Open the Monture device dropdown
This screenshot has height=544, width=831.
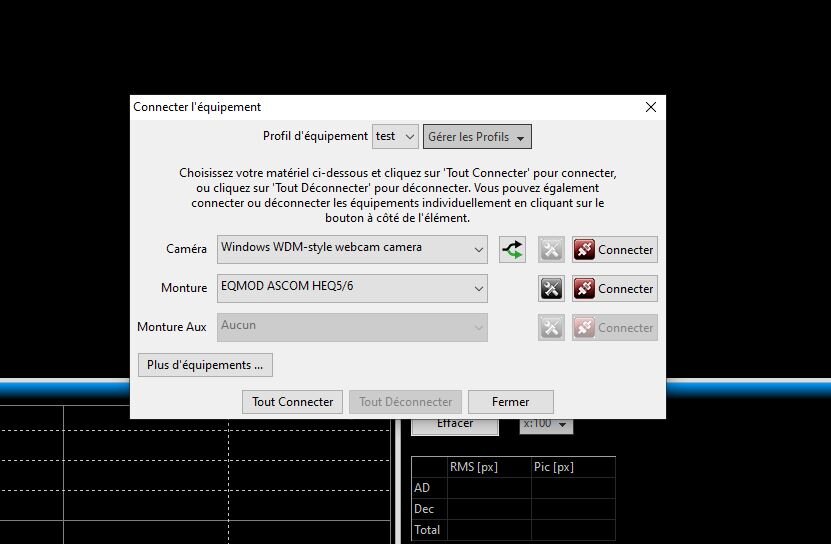352,288
